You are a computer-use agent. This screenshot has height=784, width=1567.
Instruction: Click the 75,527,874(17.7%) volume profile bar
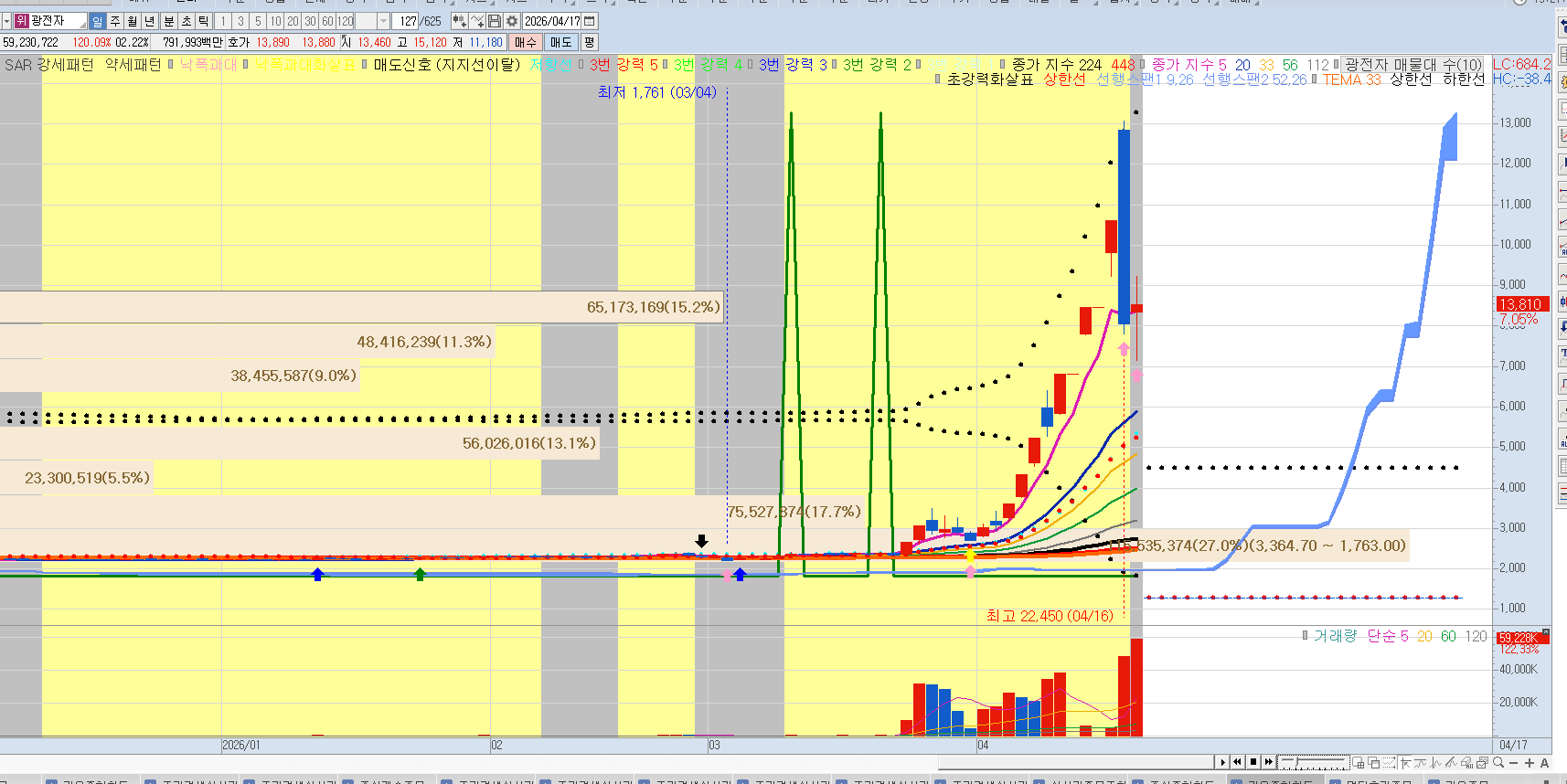[432, 512]
